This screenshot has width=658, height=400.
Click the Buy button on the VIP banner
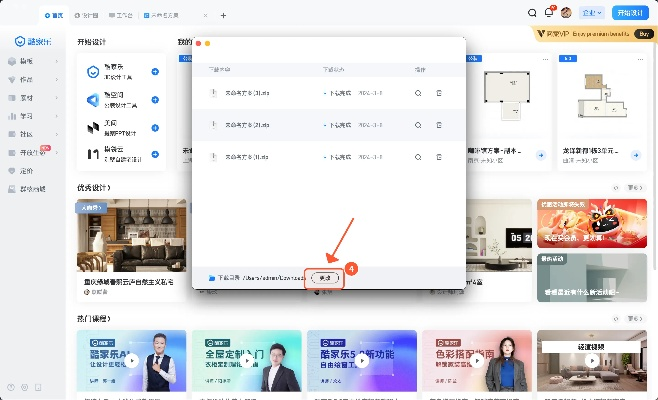[644, 34]
